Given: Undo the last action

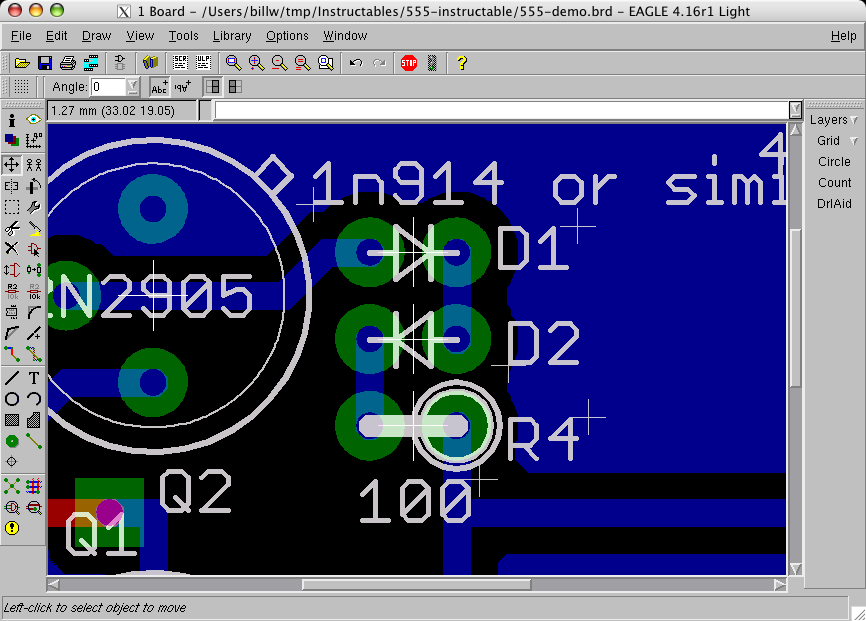Looking at the screenshot, I should 356,63.
